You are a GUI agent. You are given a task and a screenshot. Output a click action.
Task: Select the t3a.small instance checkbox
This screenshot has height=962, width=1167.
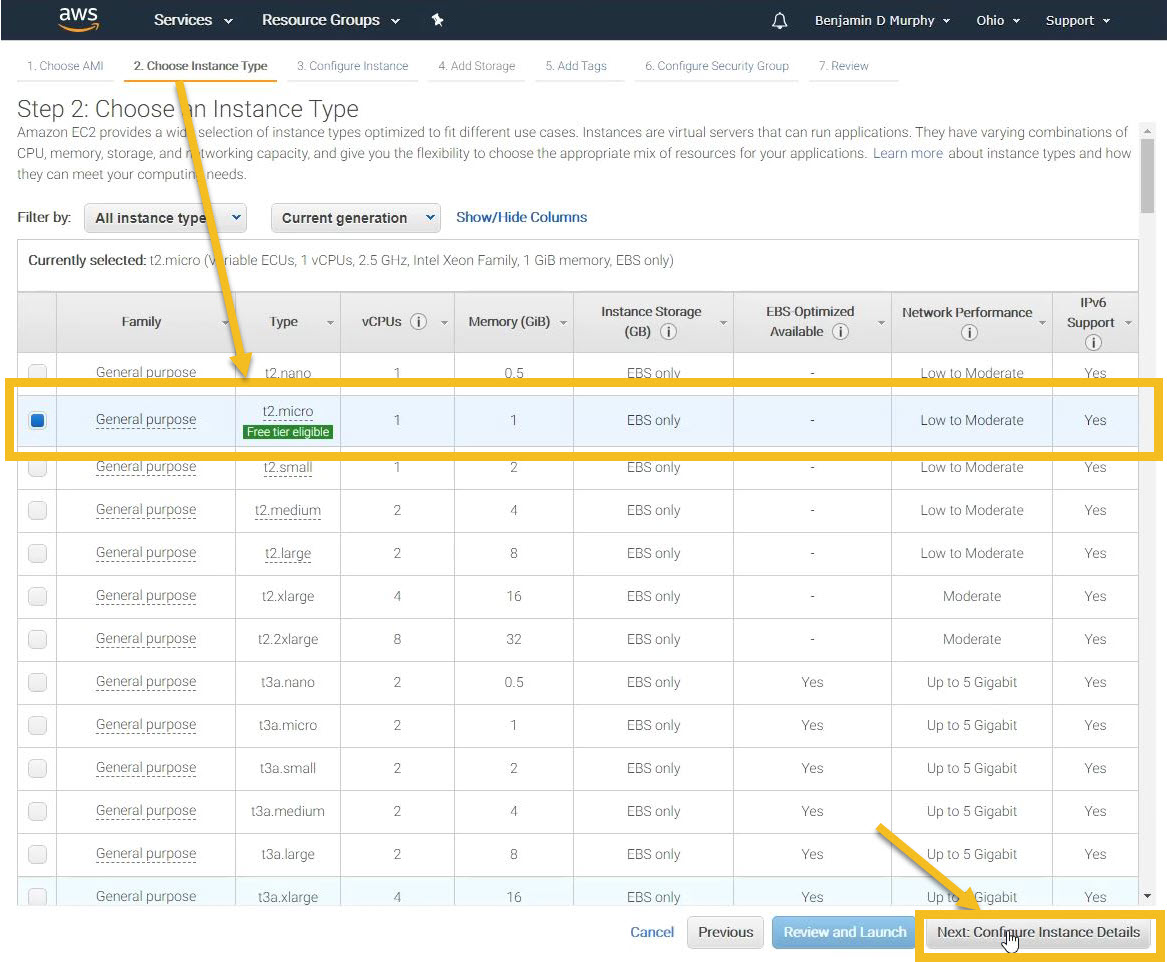point(37,769)
